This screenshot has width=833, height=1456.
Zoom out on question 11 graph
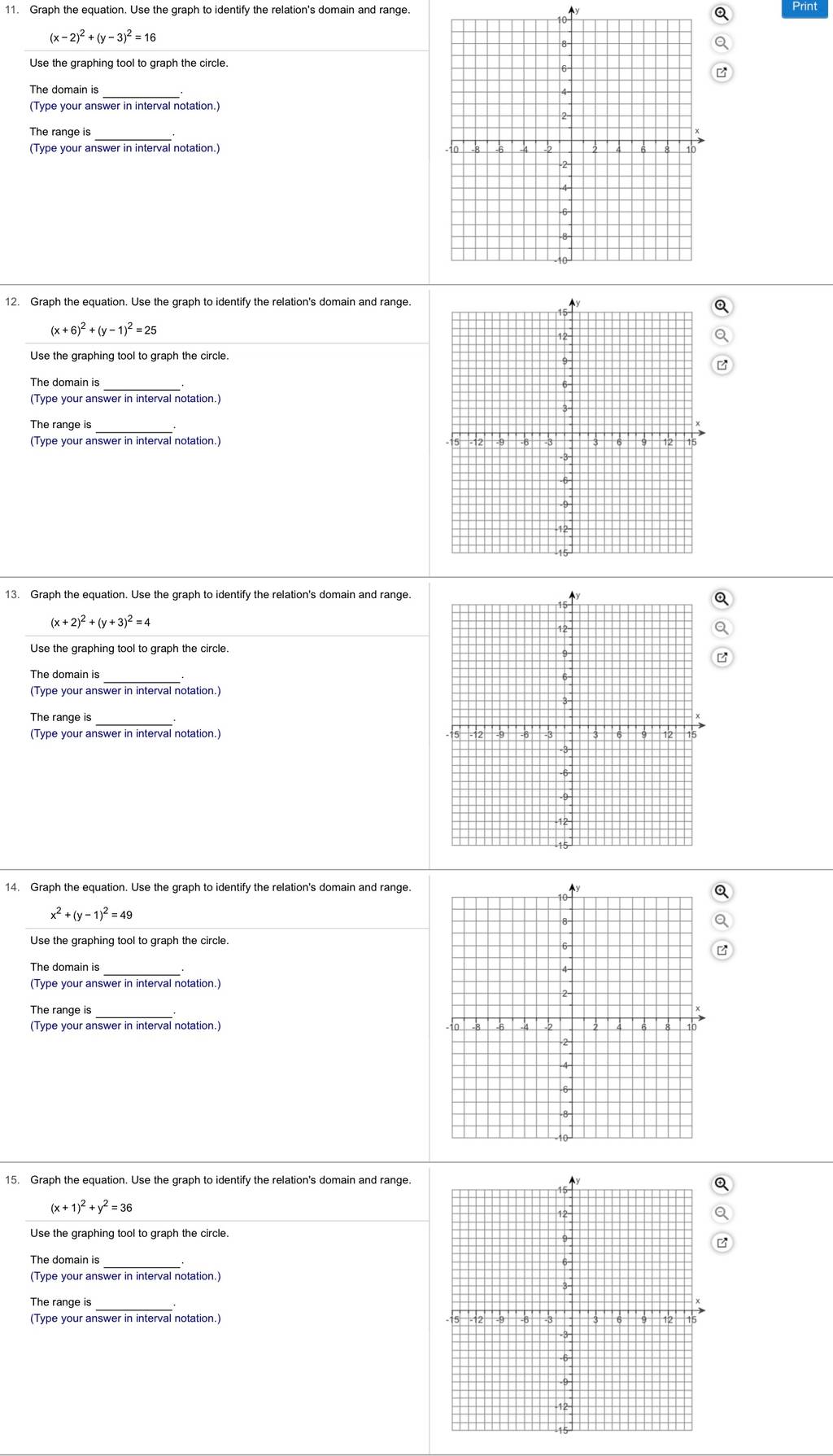click(721, 43)
